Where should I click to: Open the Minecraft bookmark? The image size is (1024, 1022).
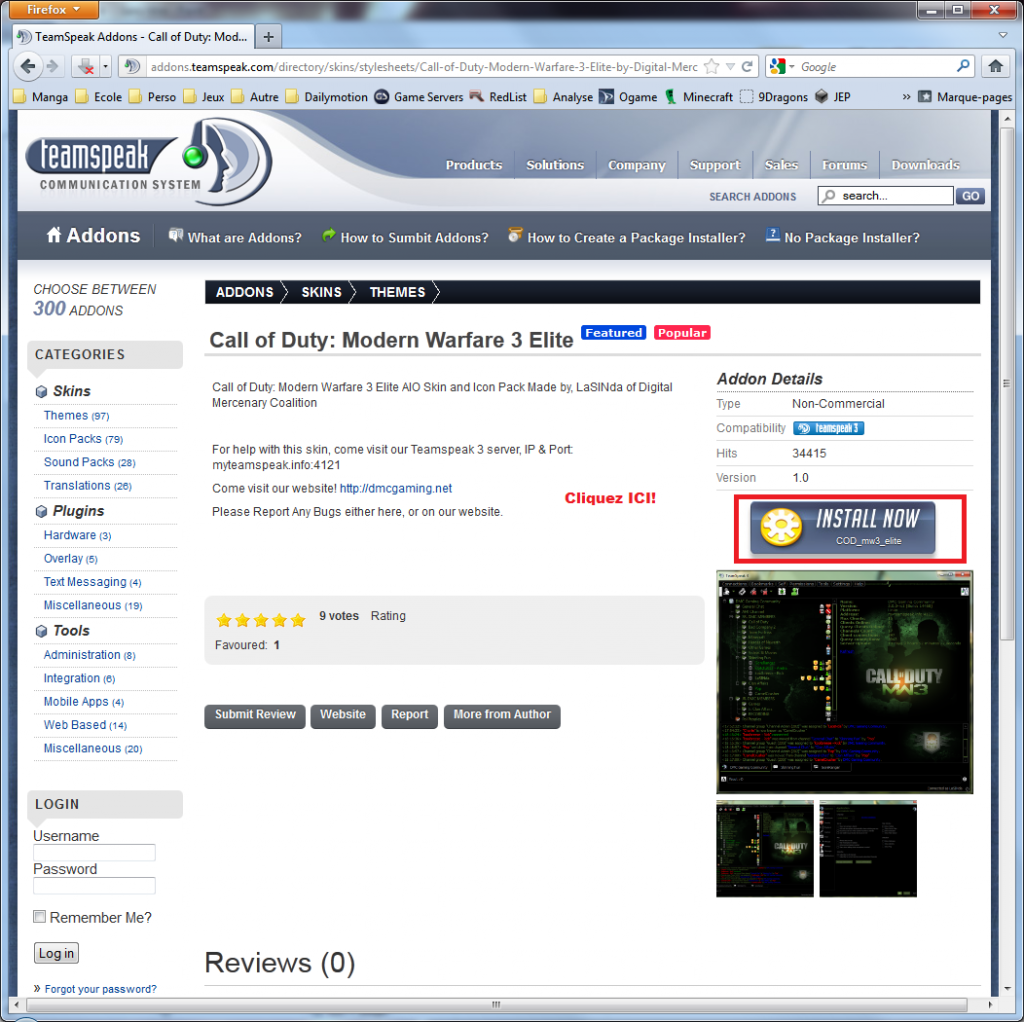[699, 97]
